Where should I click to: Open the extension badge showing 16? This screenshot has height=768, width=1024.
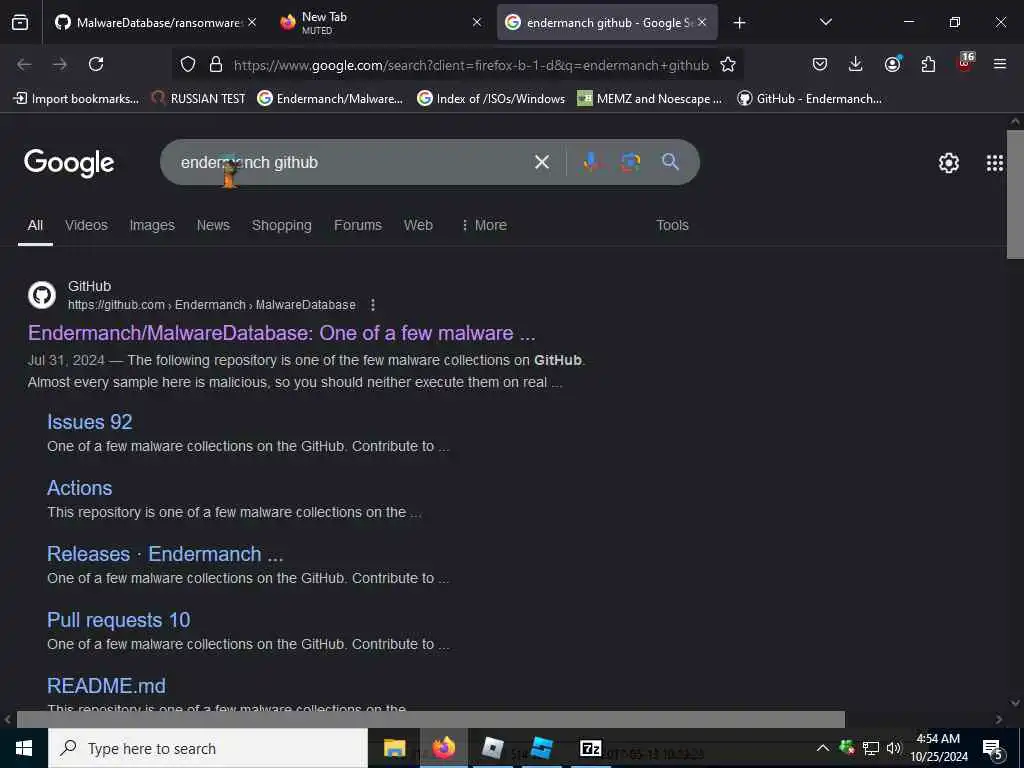point(965,63)
